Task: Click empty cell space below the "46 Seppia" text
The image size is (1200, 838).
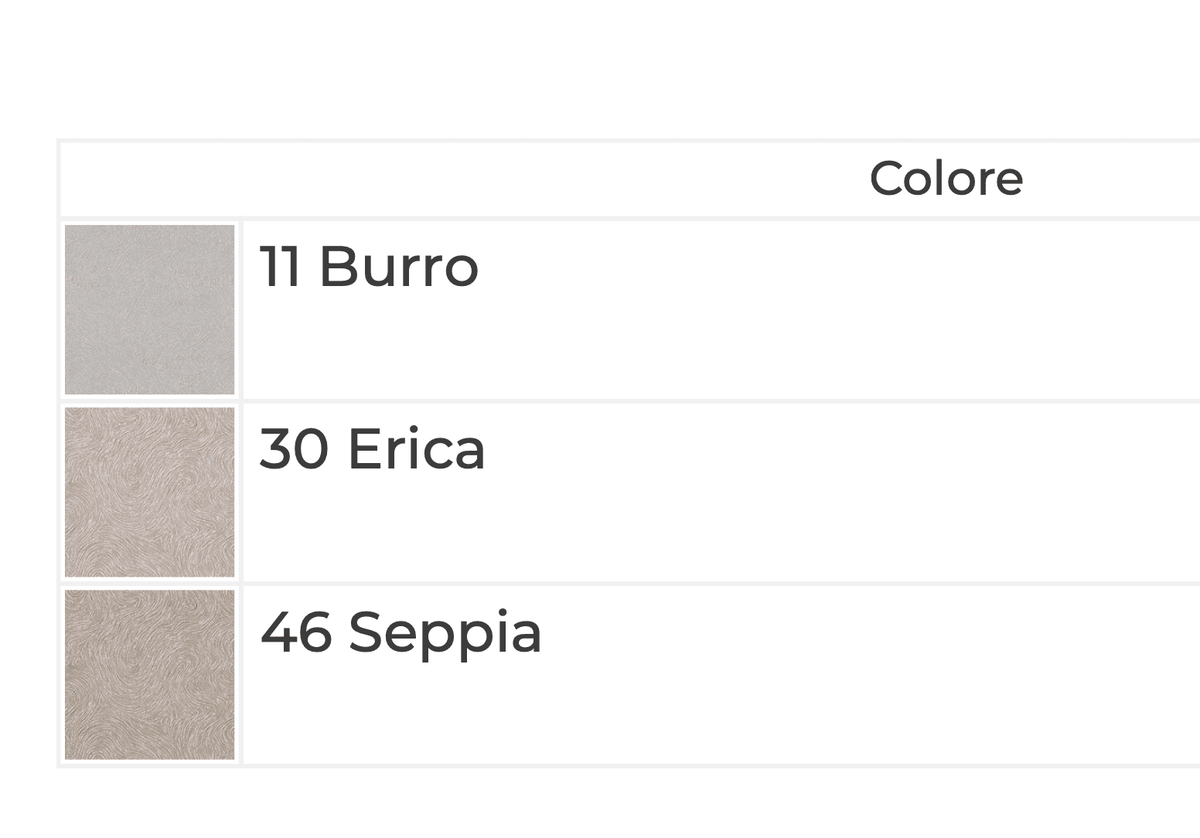Action: pyautogui.click(x=720, y=712)
